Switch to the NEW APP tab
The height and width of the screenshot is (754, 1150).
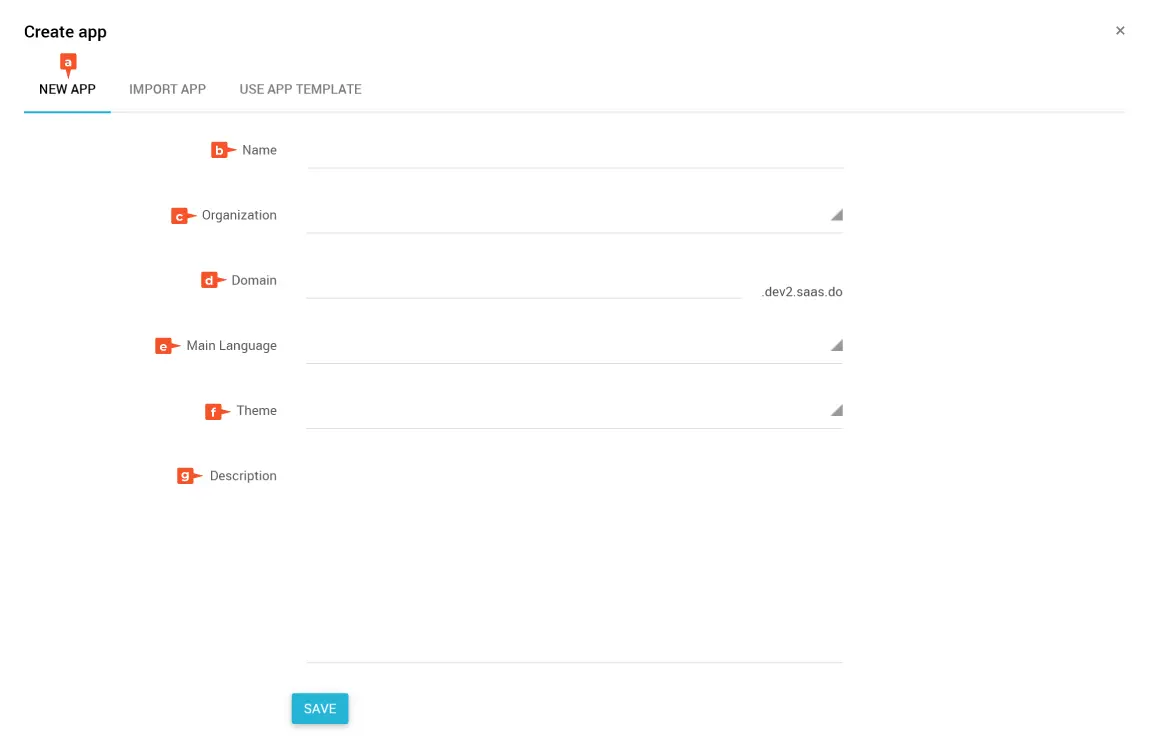(67, 89)
